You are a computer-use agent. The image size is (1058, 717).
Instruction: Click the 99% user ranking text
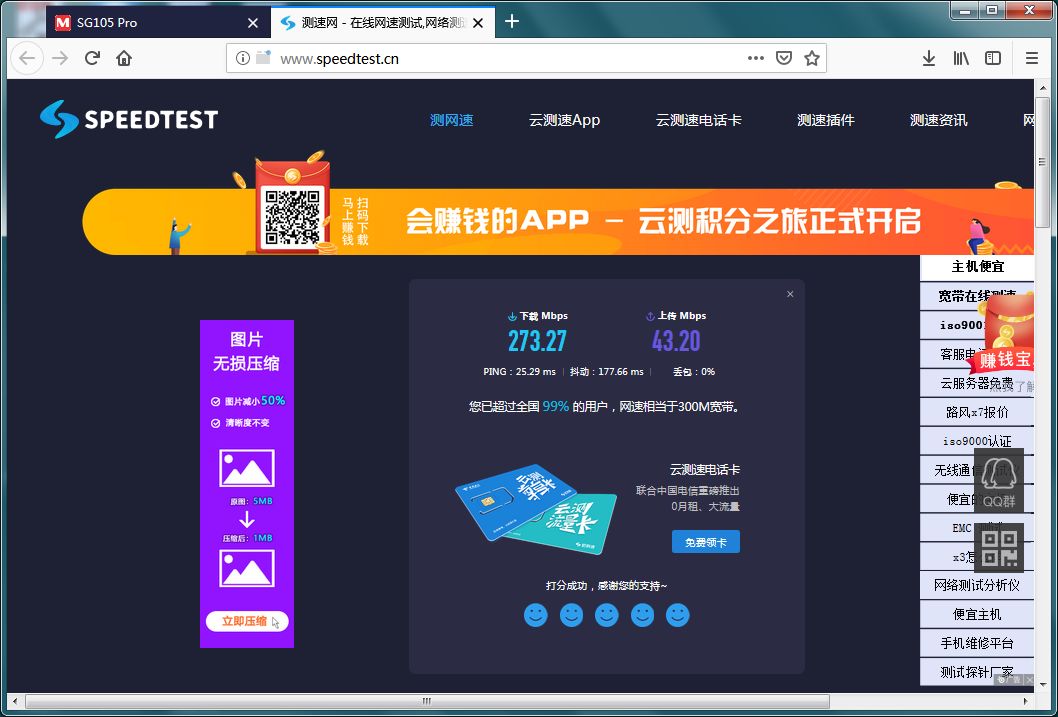[556, 407]
